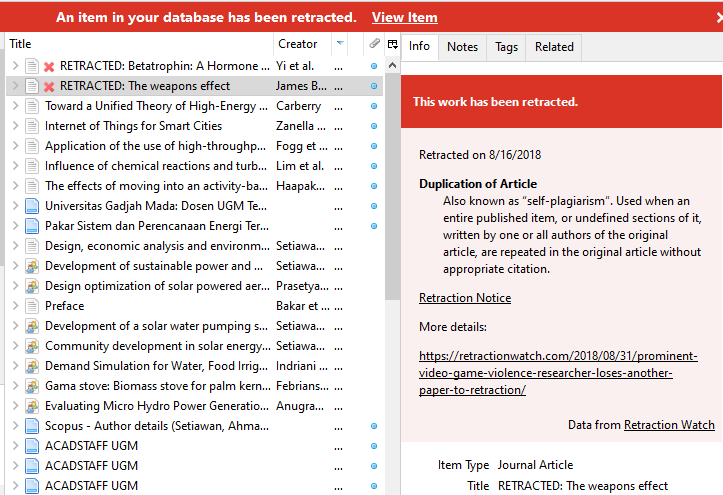The width and height of the screenshot is (723, 495).
Task: Expand the weapons effect item
Action: (x=15, y=86)
